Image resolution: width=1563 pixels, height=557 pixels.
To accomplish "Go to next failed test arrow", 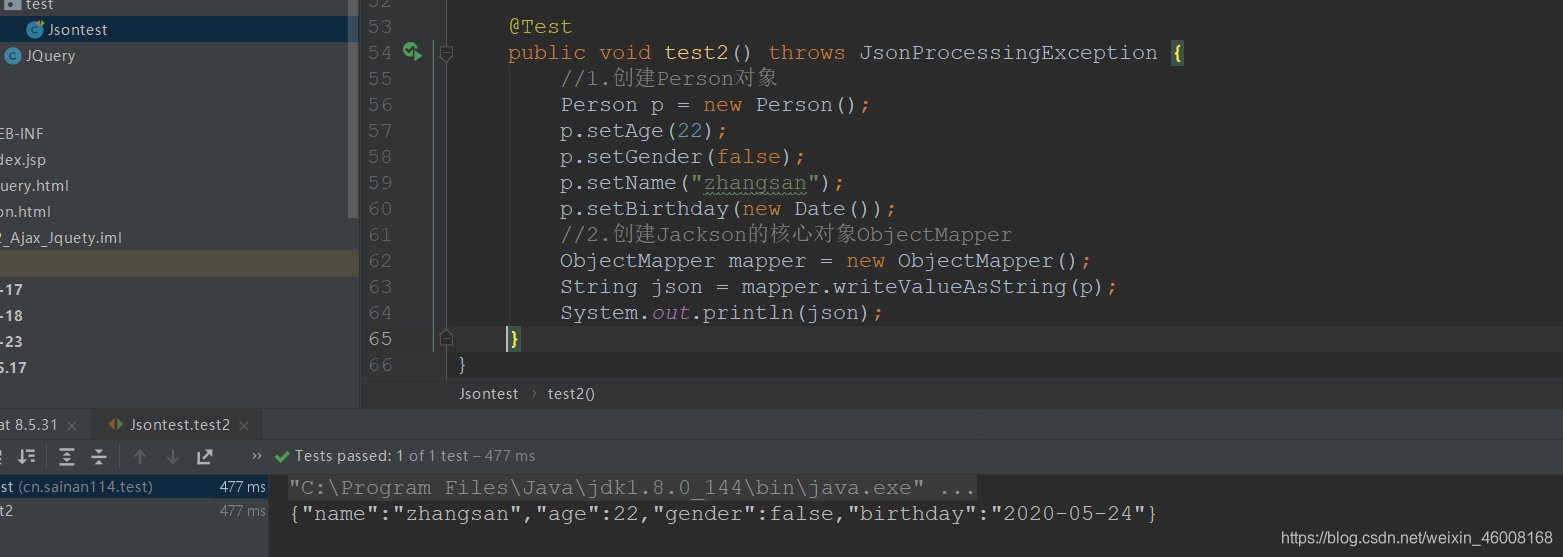I will (x=172, y=456).
